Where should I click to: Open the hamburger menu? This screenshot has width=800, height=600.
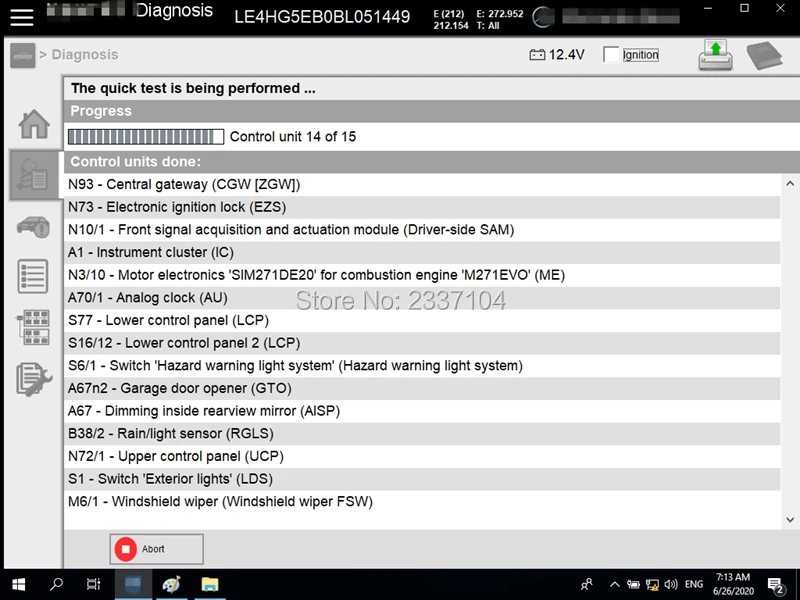pos(22,16)
